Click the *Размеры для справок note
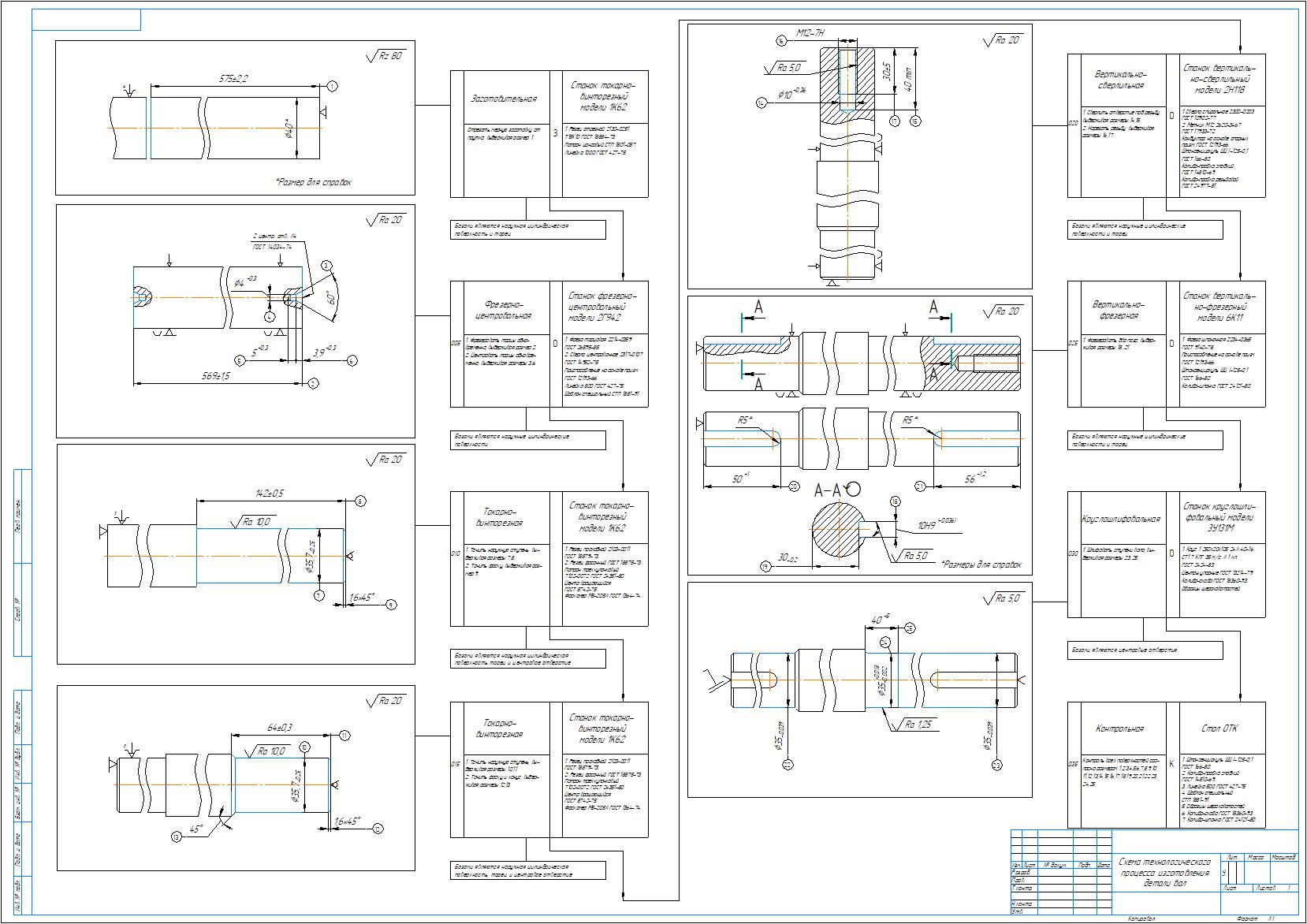The height and width of the screenshot is (924, 1307). (x=980, y=565)
